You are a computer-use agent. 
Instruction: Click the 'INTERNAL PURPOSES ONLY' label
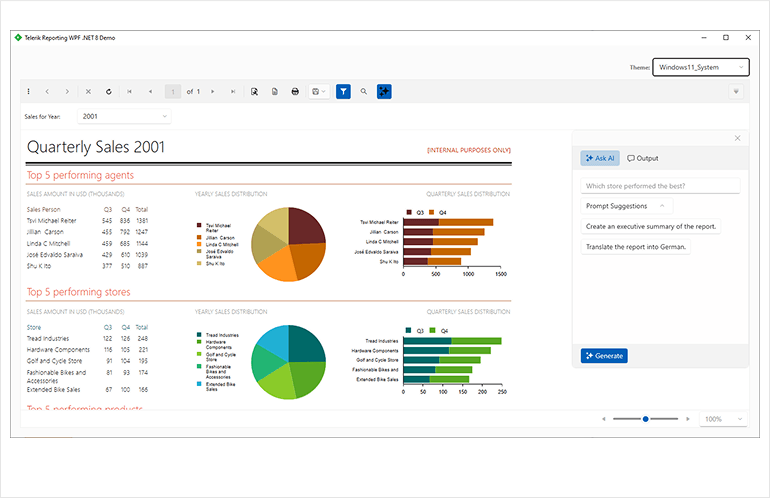click(x=469, y=150)
